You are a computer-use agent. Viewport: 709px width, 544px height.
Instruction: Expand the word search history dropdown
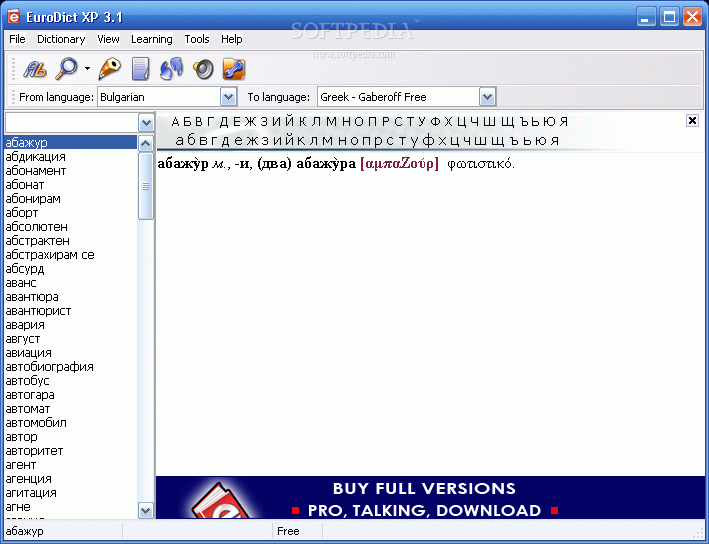(146, 123)
